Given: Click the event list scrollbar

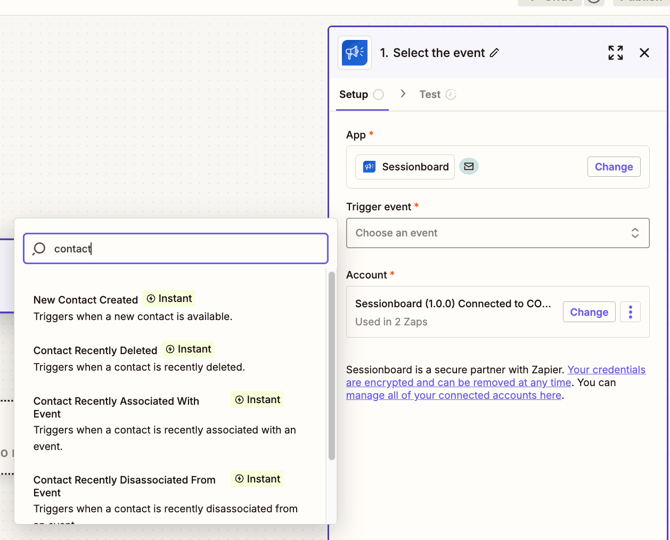Looking at the screenshot, I should 331,366.
